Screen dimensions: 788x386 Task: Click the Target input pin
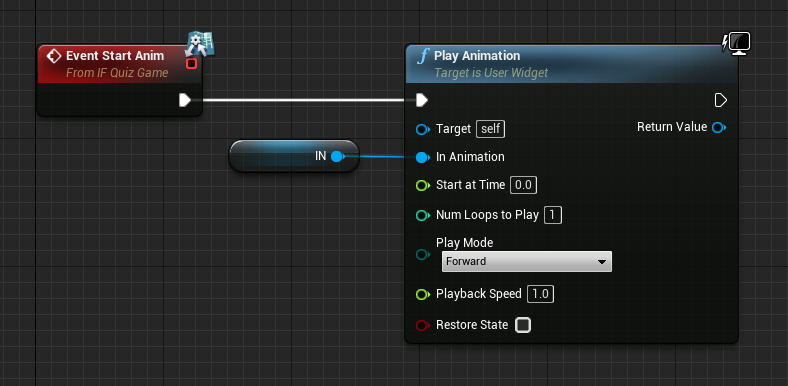coord(423,130)
